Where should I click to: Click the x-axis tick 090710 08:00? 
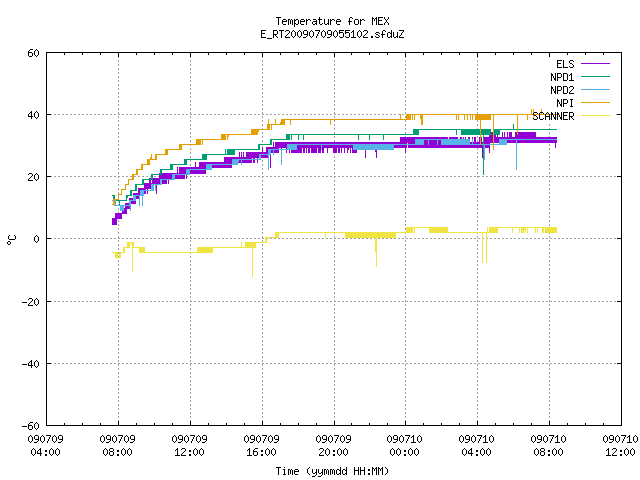[549, 446]
